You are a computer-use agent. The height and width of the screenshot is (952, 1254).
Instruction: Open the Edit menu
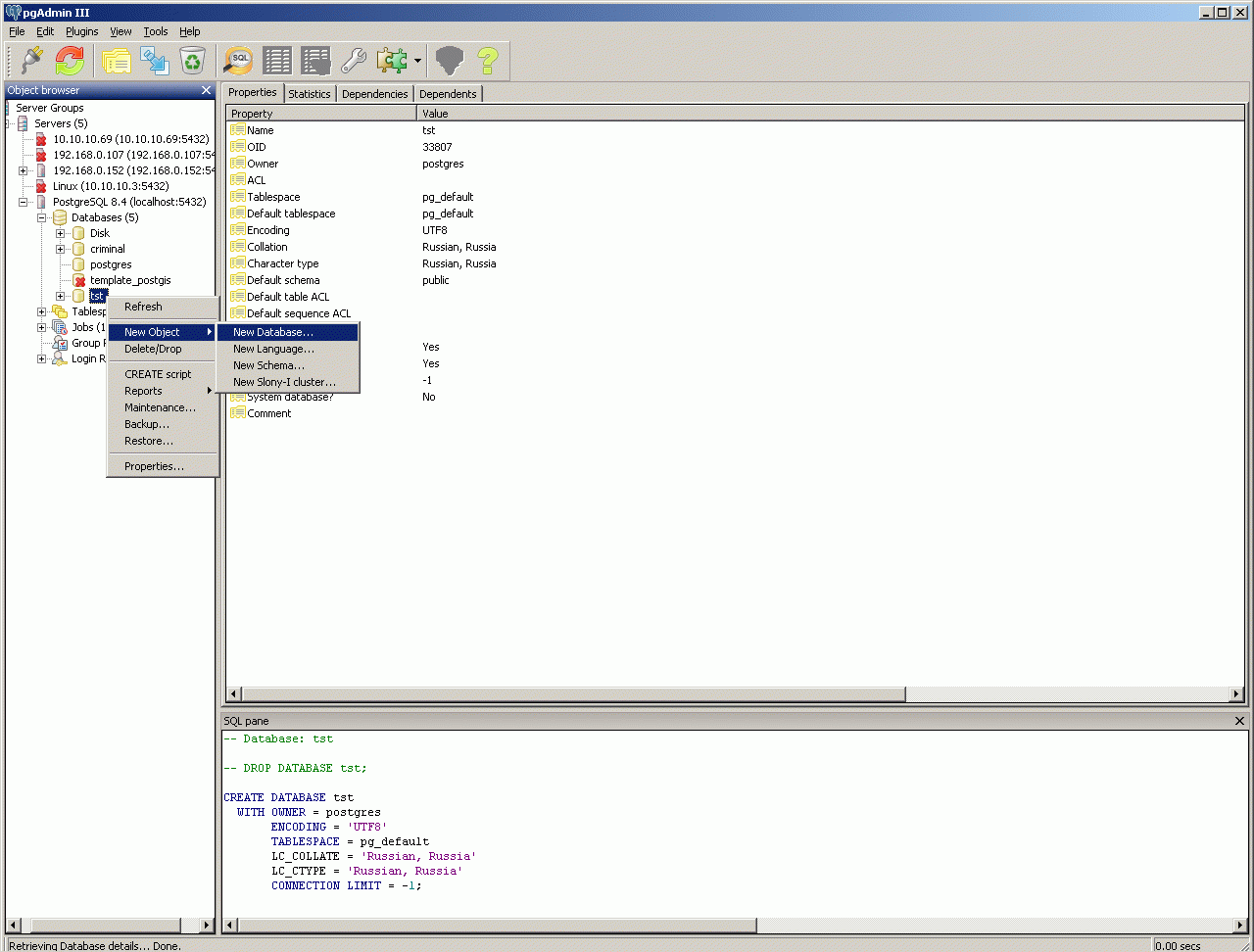45,31
